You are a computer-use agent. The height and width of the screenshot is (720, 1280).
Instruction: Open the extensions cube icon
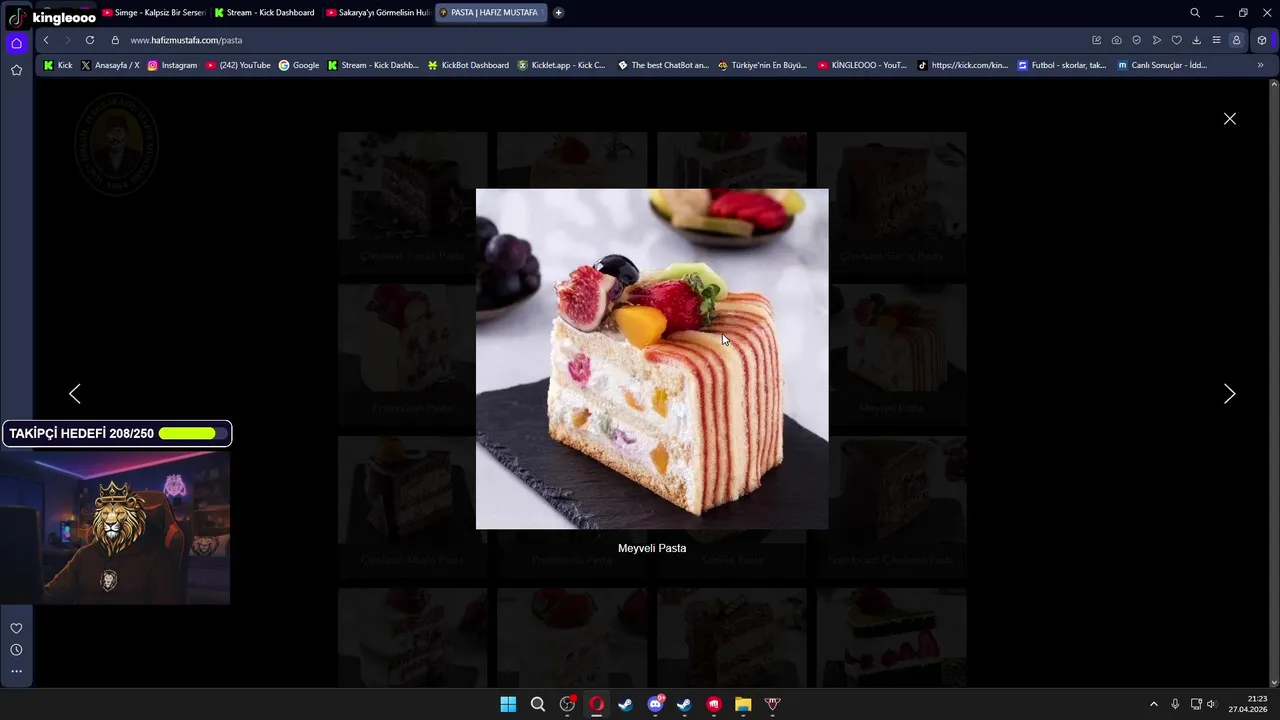[x=1262, y=40]
